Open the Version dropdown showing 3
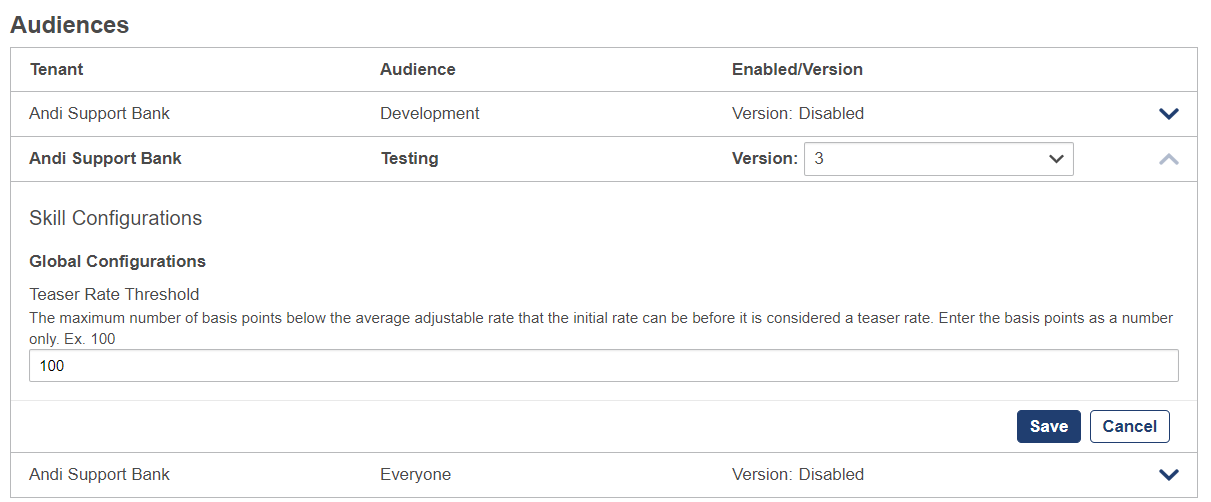The image size is (1211, 502). click(938, 159)
